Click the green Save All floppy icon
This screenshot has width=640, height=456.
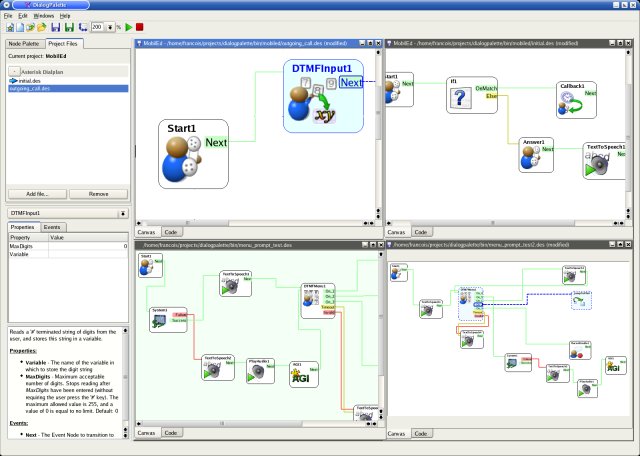point(69,27)
